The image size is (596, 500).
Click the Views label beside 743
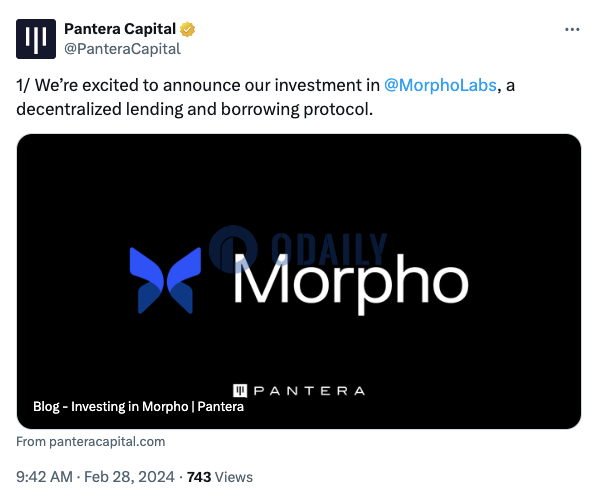234,477
